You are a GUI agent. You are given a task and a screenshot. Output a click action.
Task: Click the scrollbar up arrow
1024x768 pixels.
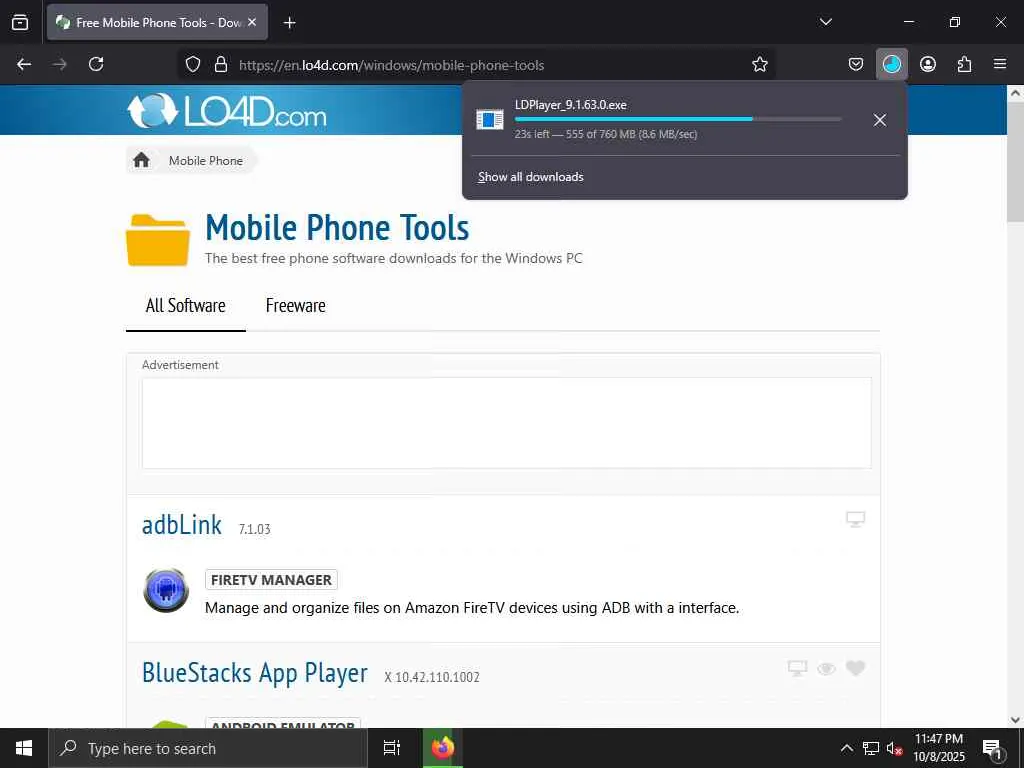(1015, 93)
